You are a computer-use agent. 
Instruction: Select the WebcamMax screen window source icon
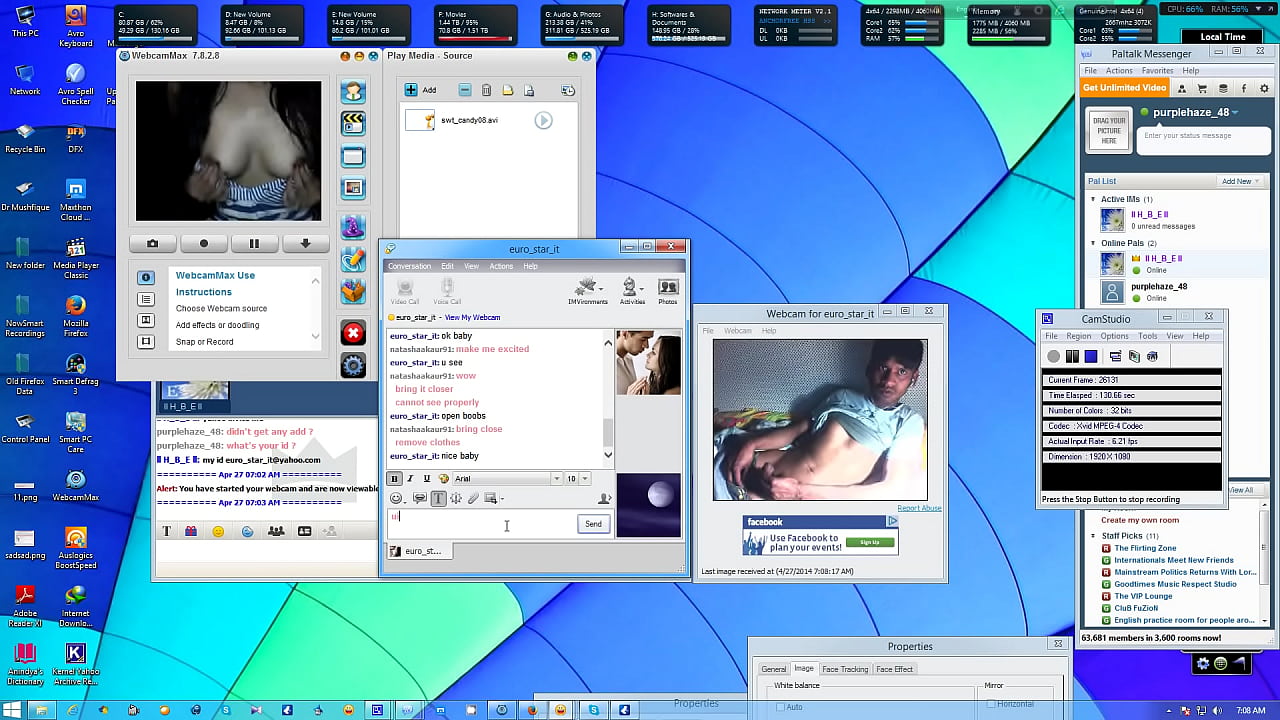tap(353, 156)
